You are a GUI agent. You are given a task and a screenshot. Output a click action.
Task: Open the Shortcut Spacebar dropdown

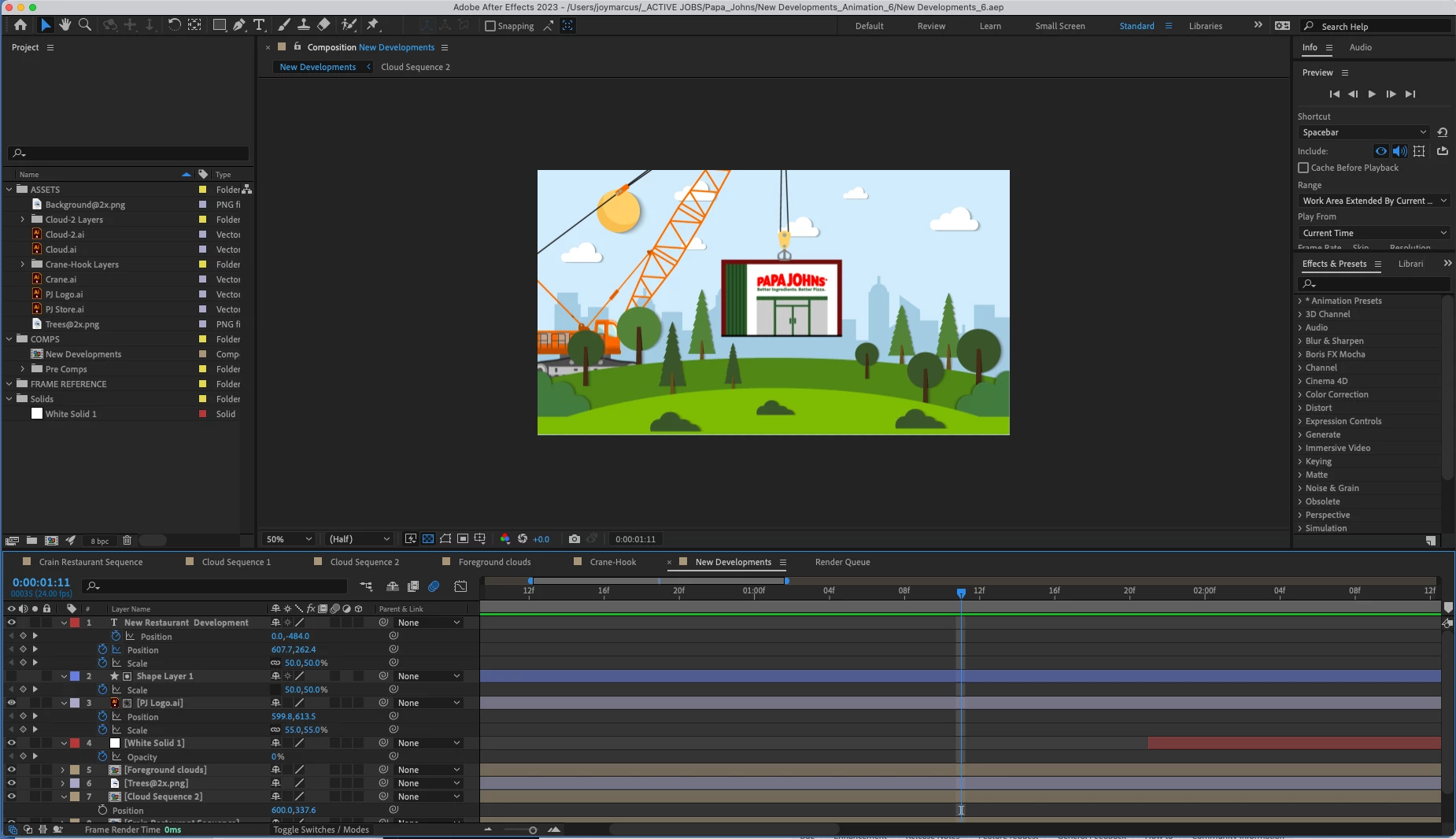[1364, 132]
